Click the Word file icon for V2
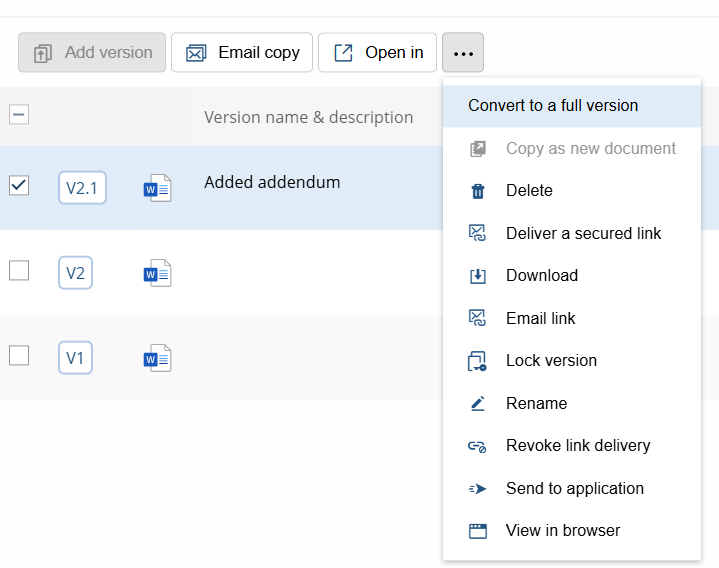Image resolution: width=719 pixels, height=568 pixels. (157, 273)
